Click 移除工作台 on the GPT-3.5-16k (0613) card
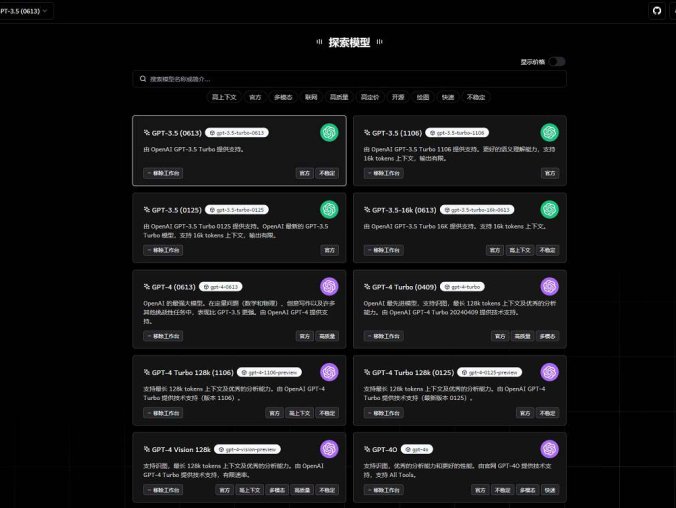676x508 pixels. pyautogui.click(x=384, y=250)
